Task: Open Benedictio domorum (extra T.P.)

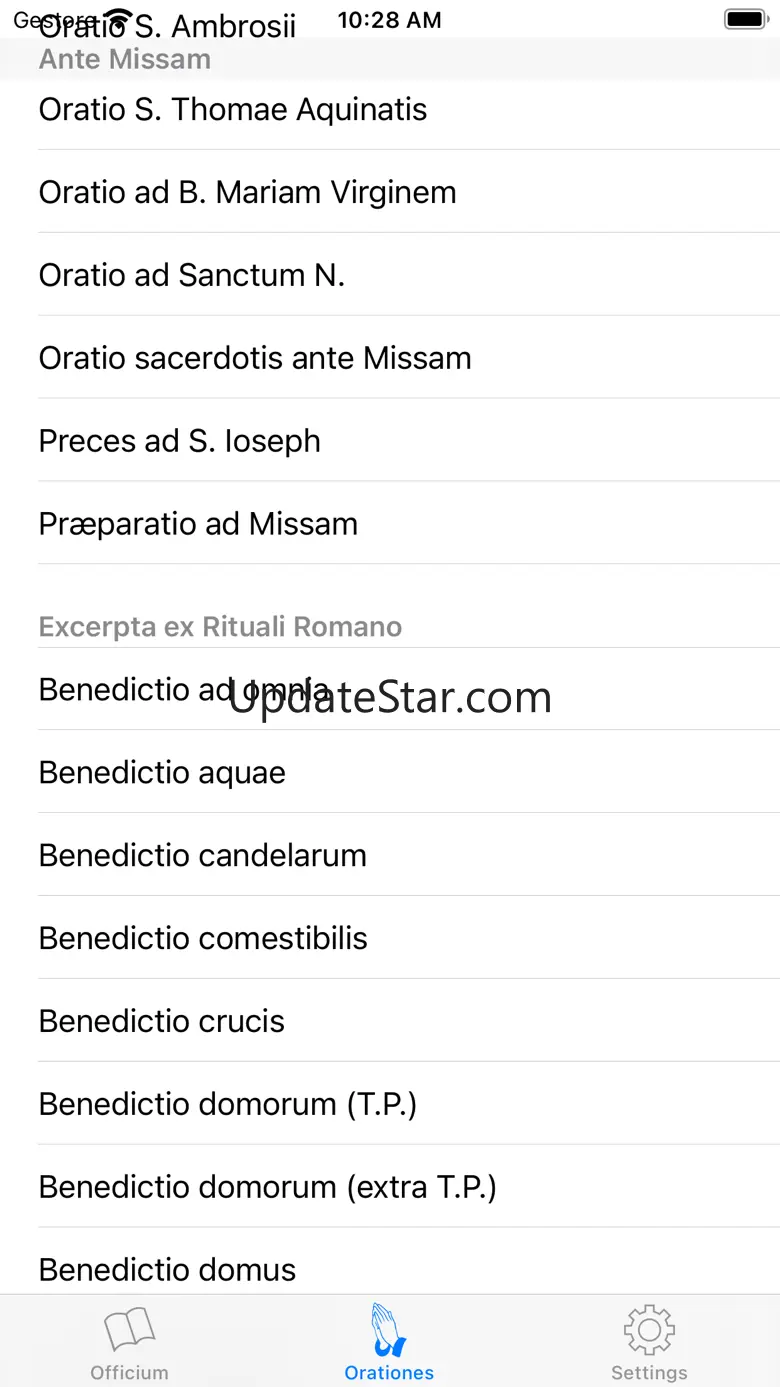Action: (268, 1188)
